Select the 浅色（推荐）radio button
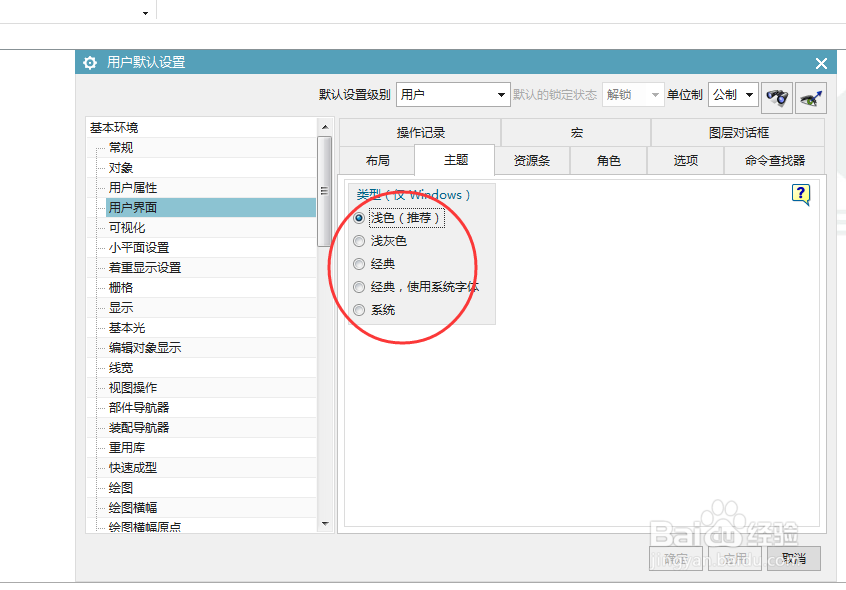The width and height of the screenshot is (846, 590). point(359,218)
